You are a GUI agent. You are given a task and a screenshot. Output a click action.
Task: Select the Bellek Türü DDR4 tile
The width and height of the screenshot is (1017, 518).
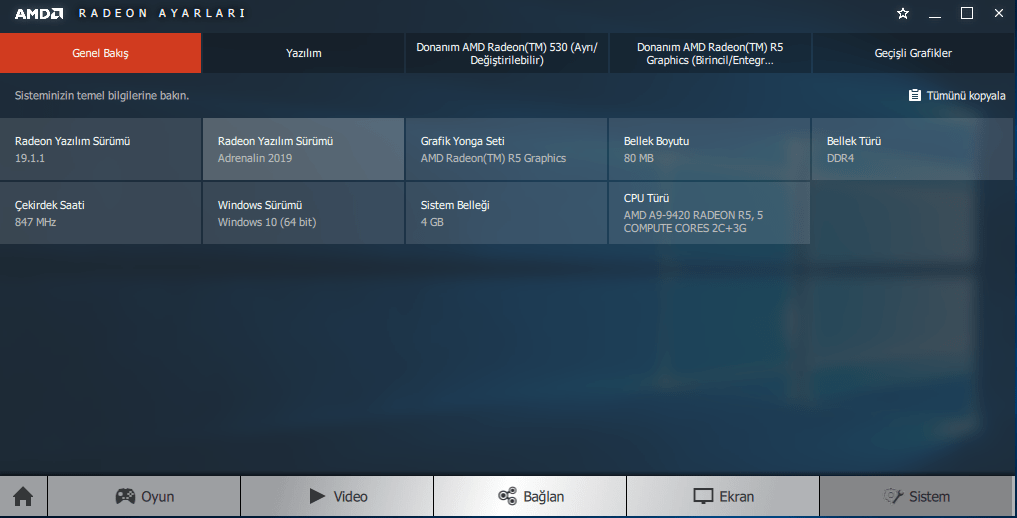(x=913, y=149)
